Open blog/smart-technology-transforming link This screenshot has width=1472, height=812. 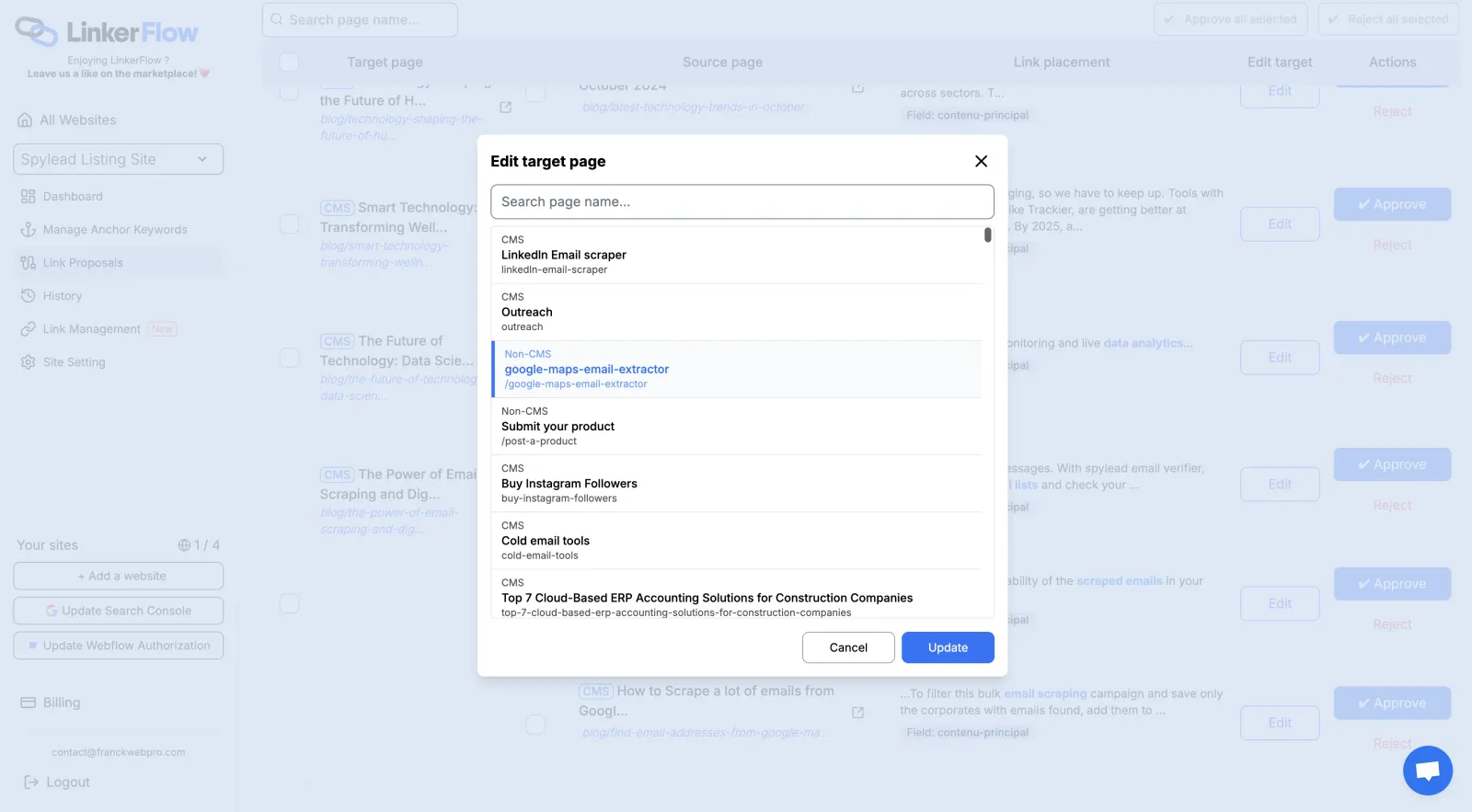pyautogui.click(x=385, y=255)
